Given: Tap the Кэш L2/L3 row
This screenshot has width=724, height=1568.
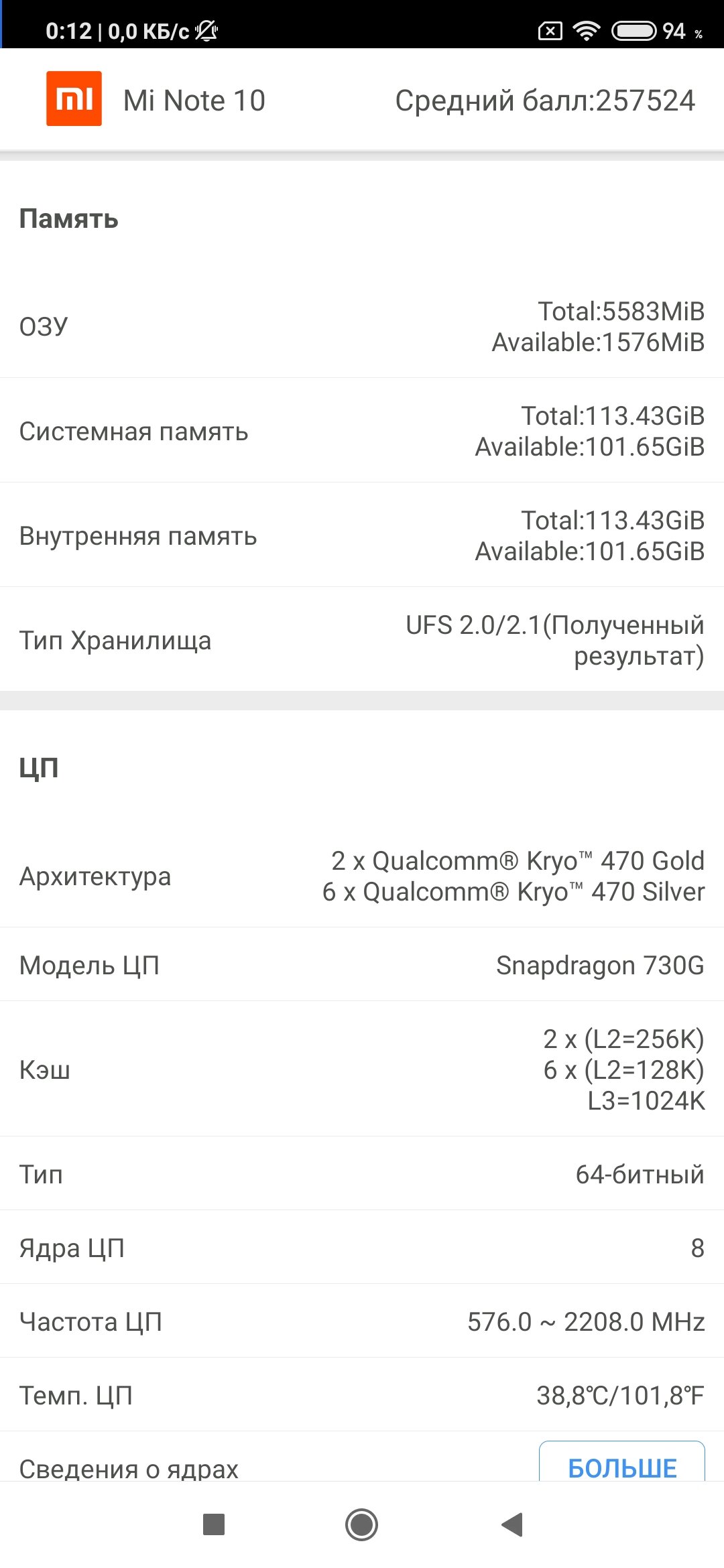Looking at the screenshot, I should tap(362, 1069).
